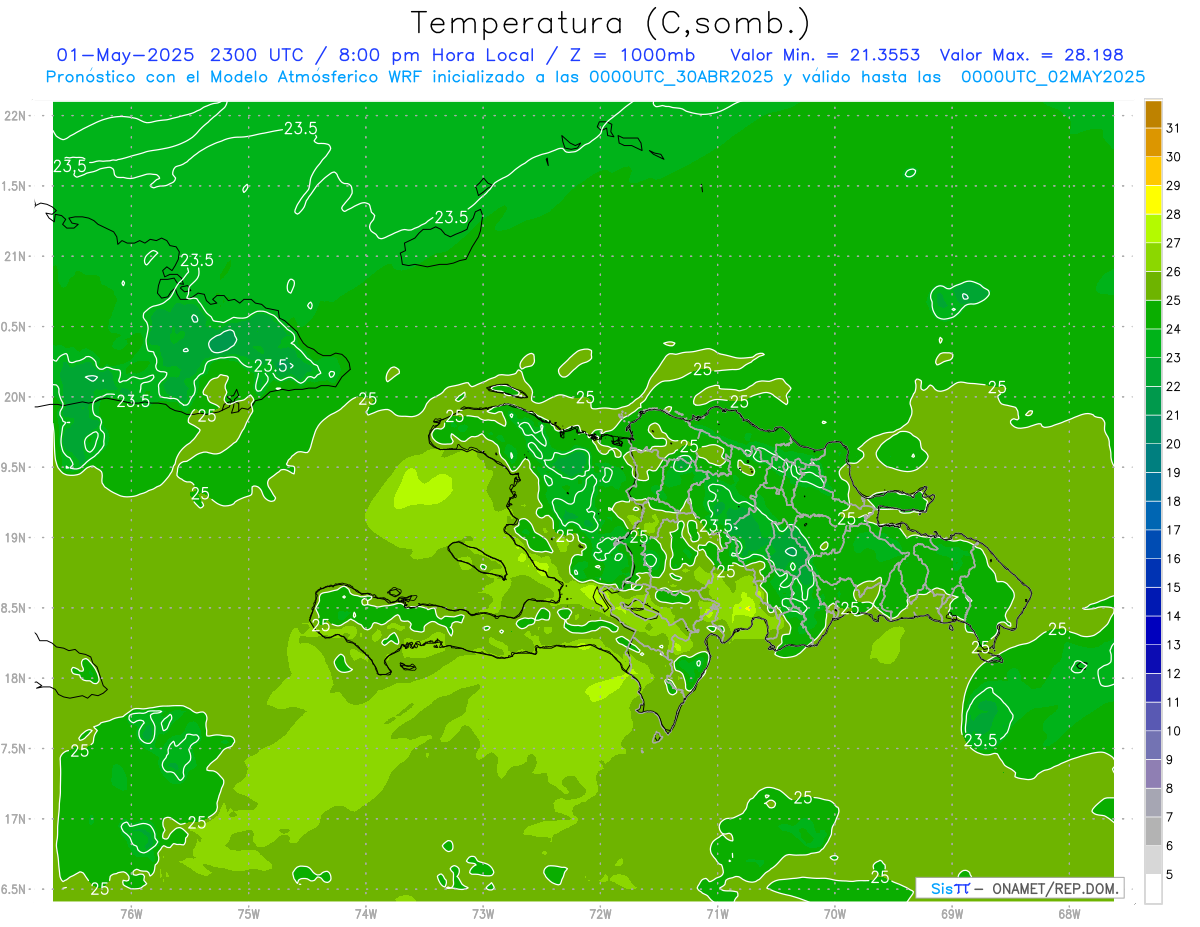Click the '8.5N' latitude axis label
Screen dimensions: 1200x927
[14, 608]
